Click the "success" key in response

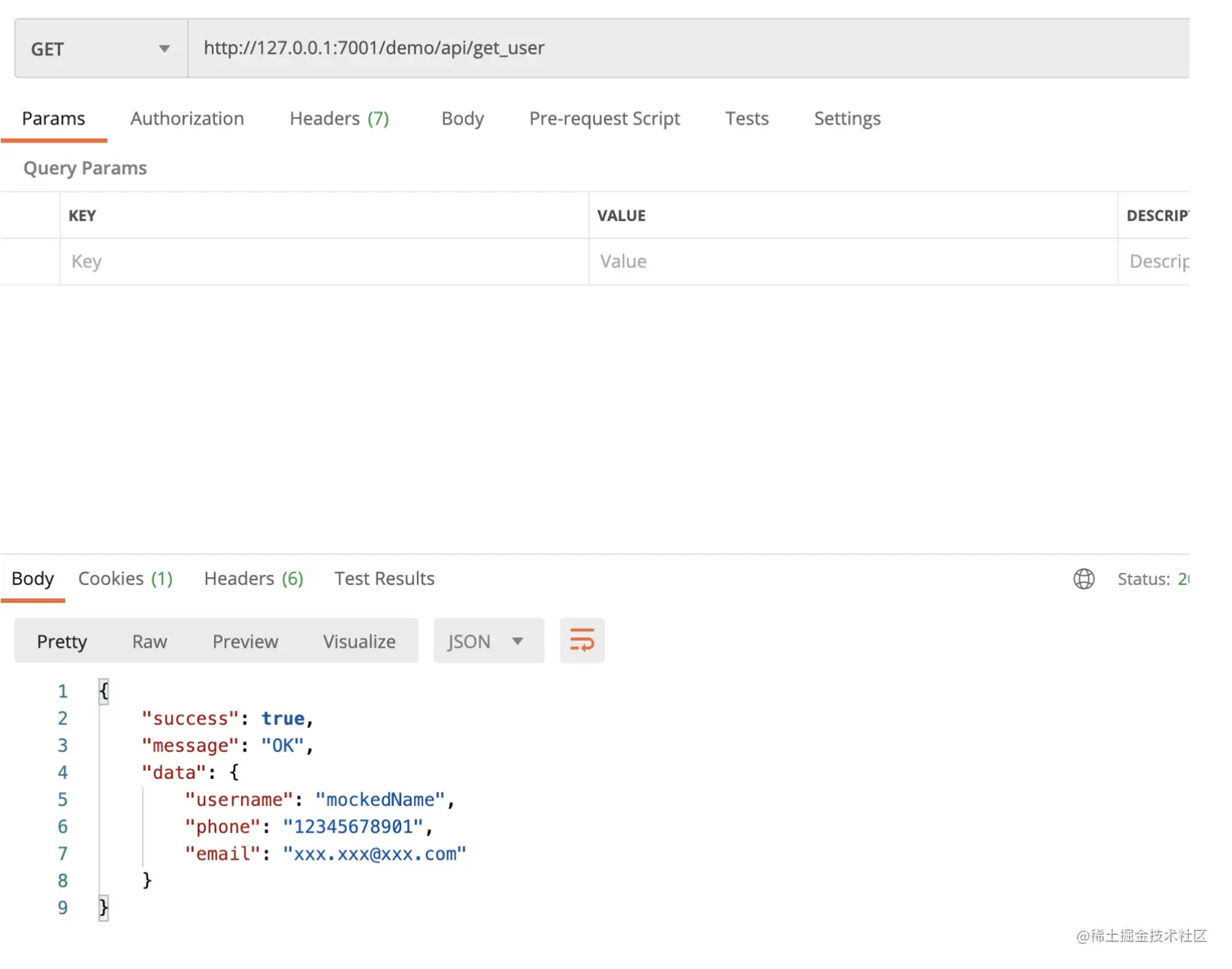[191, 719]
